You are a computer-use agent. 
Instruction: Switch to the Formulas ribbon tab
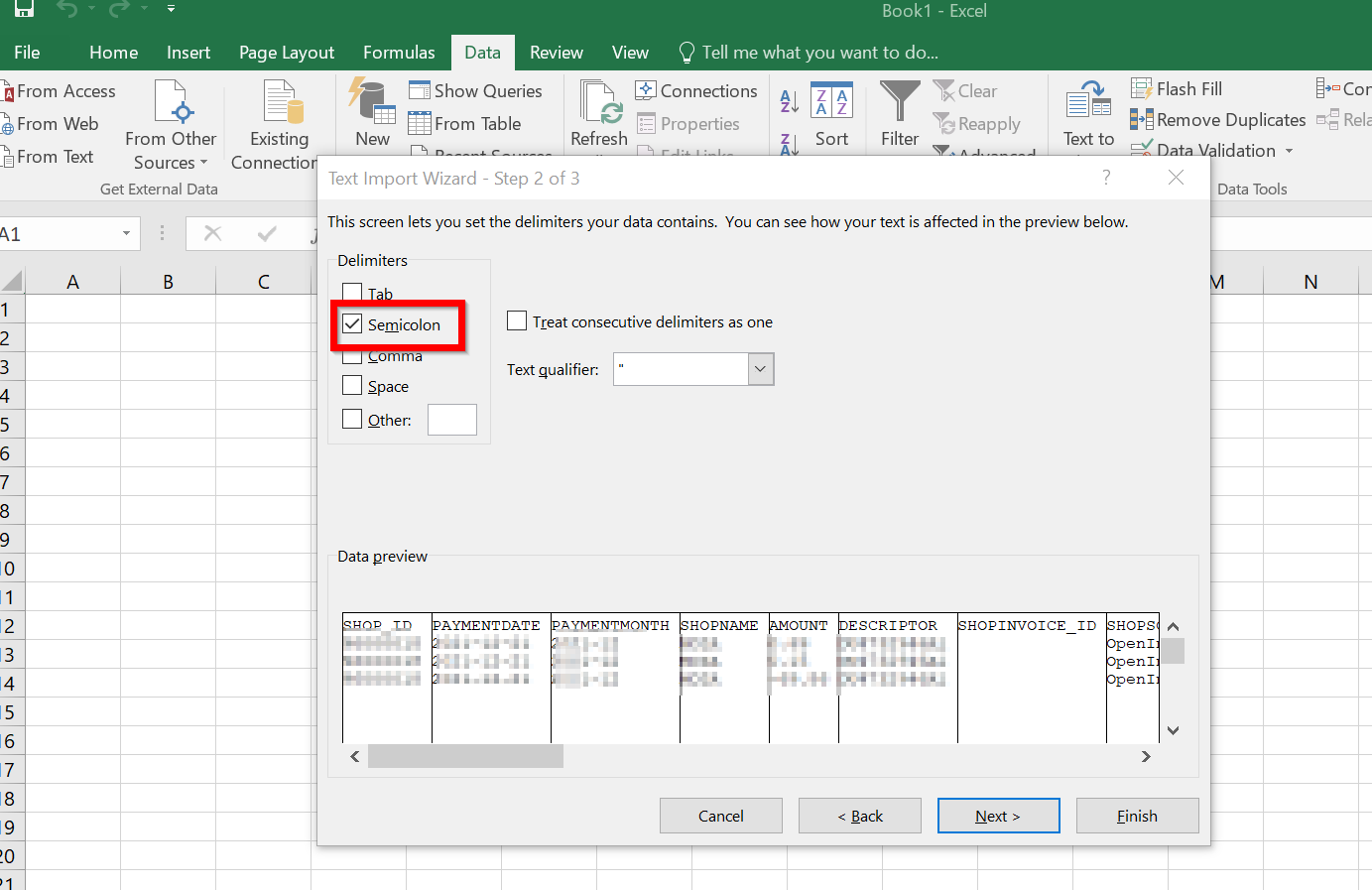(x=399, y=53)
